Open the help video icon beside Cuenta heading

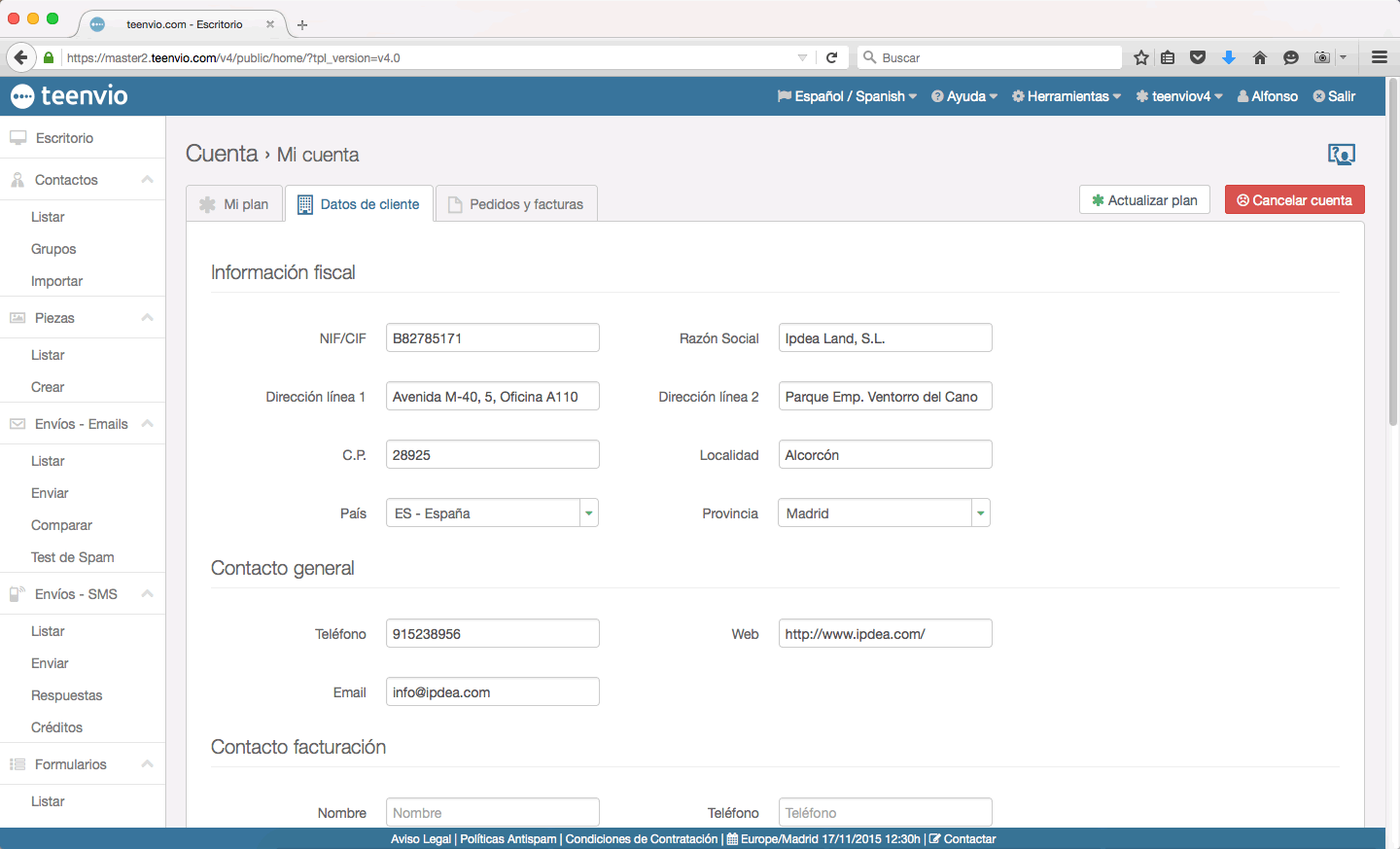[1341, 154]
